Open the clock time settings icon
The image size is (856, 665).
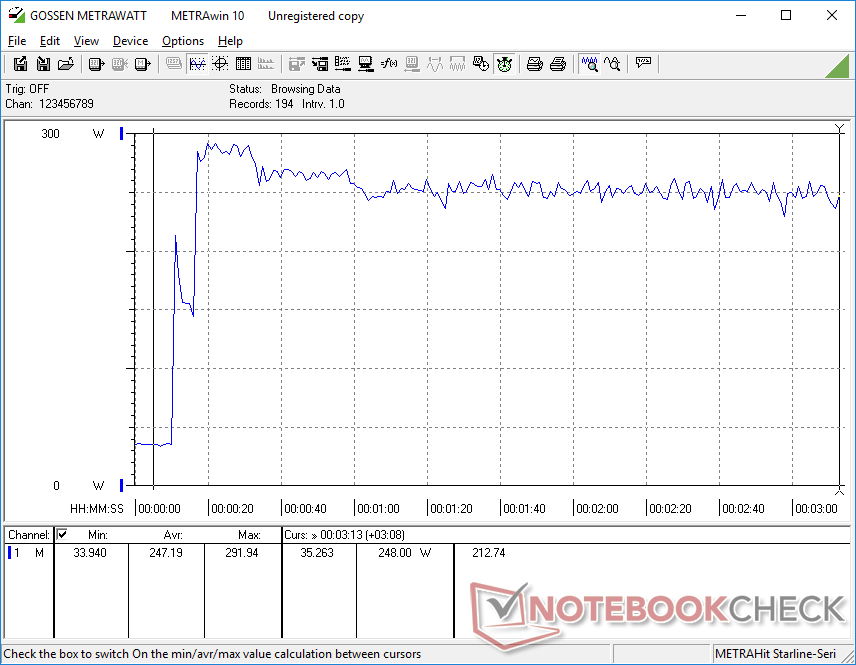(480, 64)
